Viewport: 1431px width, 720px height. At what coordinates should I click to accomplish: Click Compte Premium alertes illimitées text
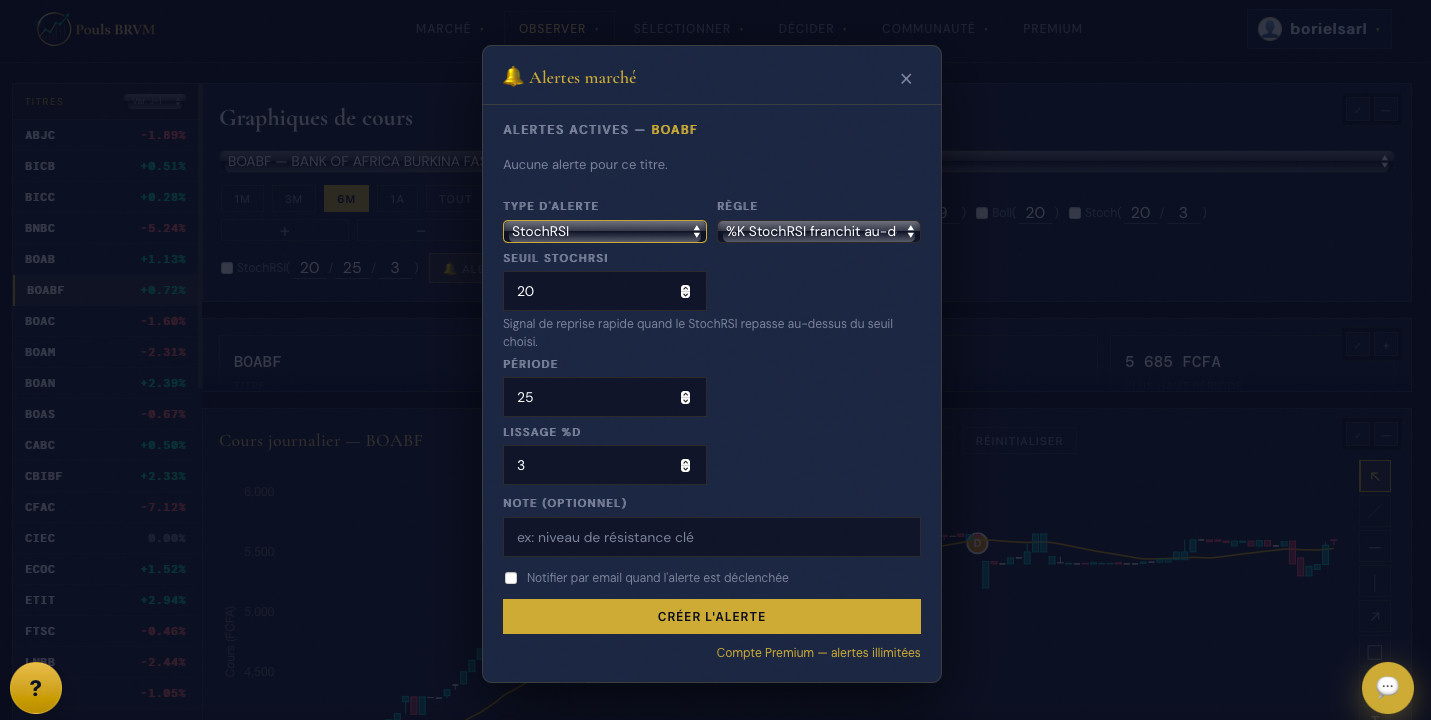(818, 653)
